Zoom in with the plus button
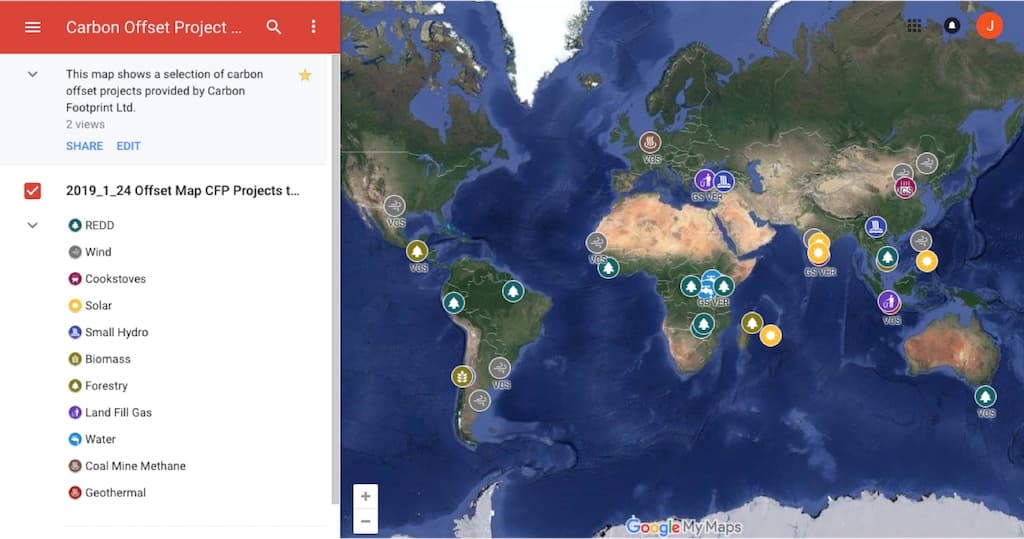 coord(366,497)
